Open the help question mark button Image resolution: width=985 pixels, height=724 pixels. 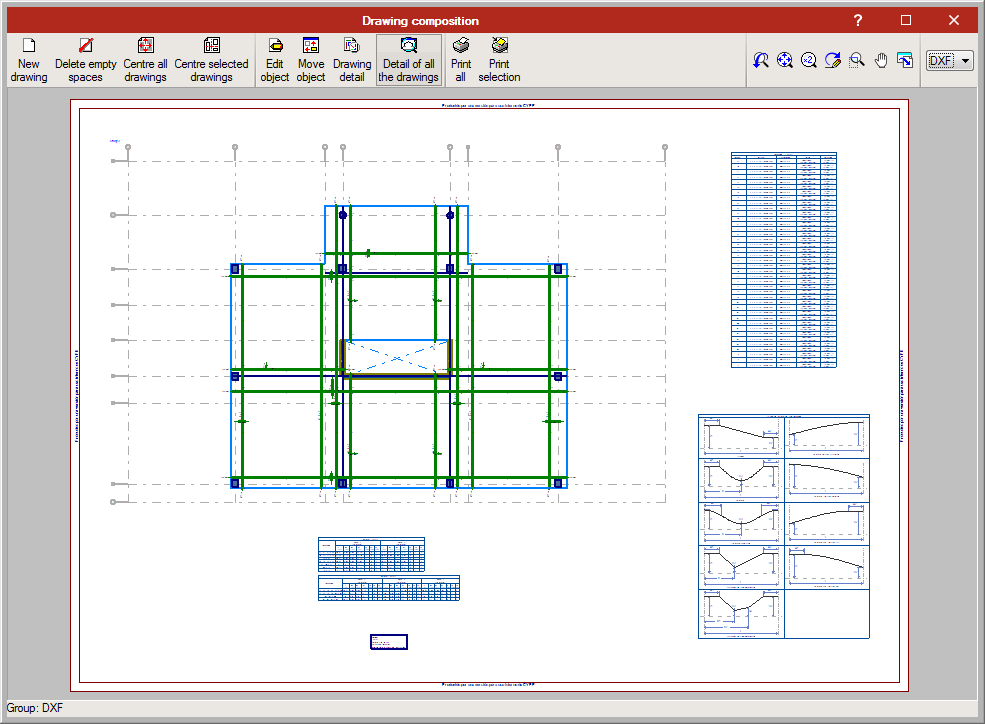click(x=857, y=20)
